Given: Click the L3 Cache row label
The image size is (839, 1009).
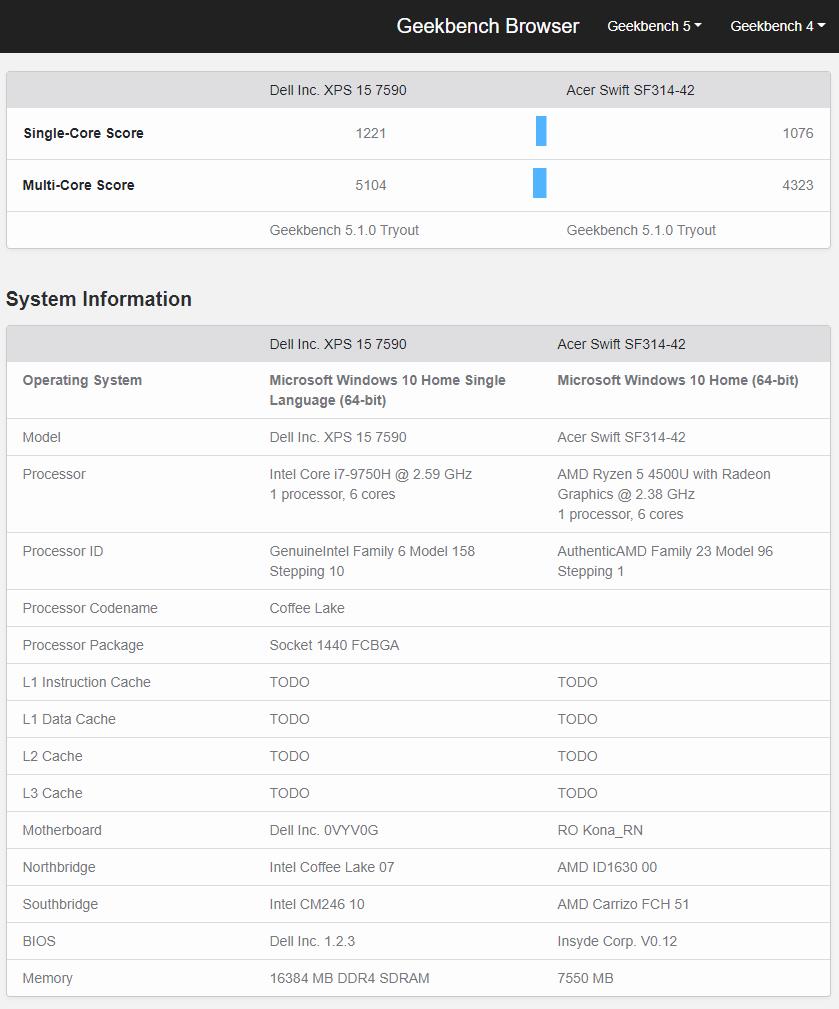Looking at the screenshot, I should [x=53, y=793].
